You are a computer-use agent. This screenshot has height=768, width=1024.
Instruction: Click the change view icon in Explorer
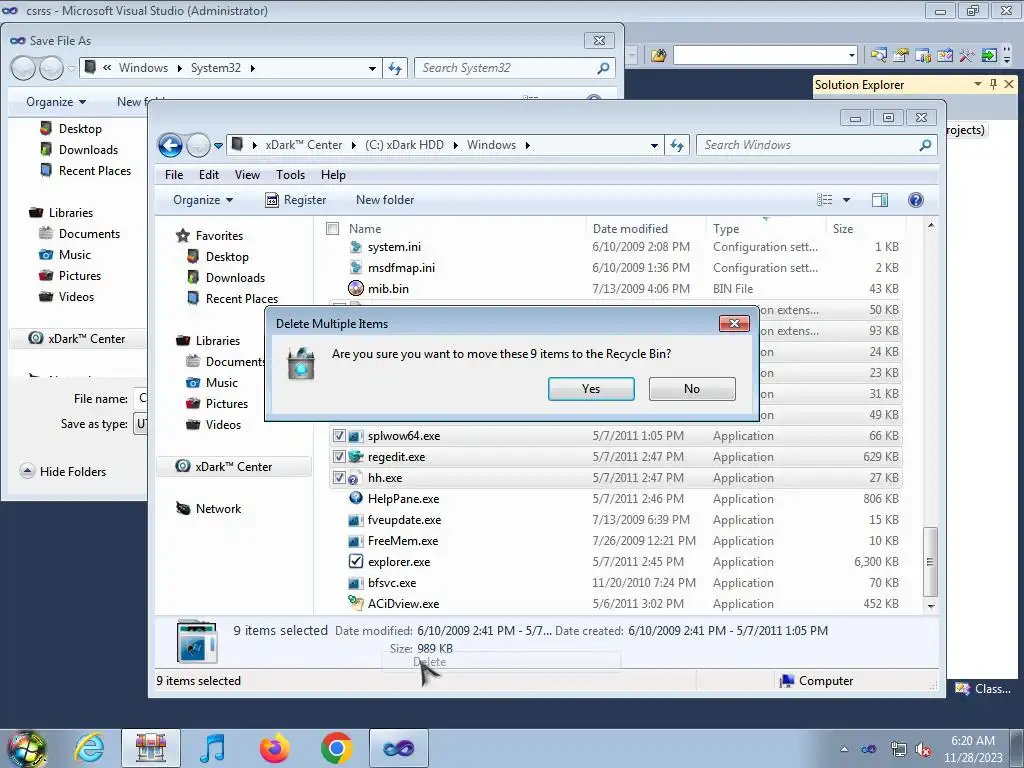coord(825,200)
